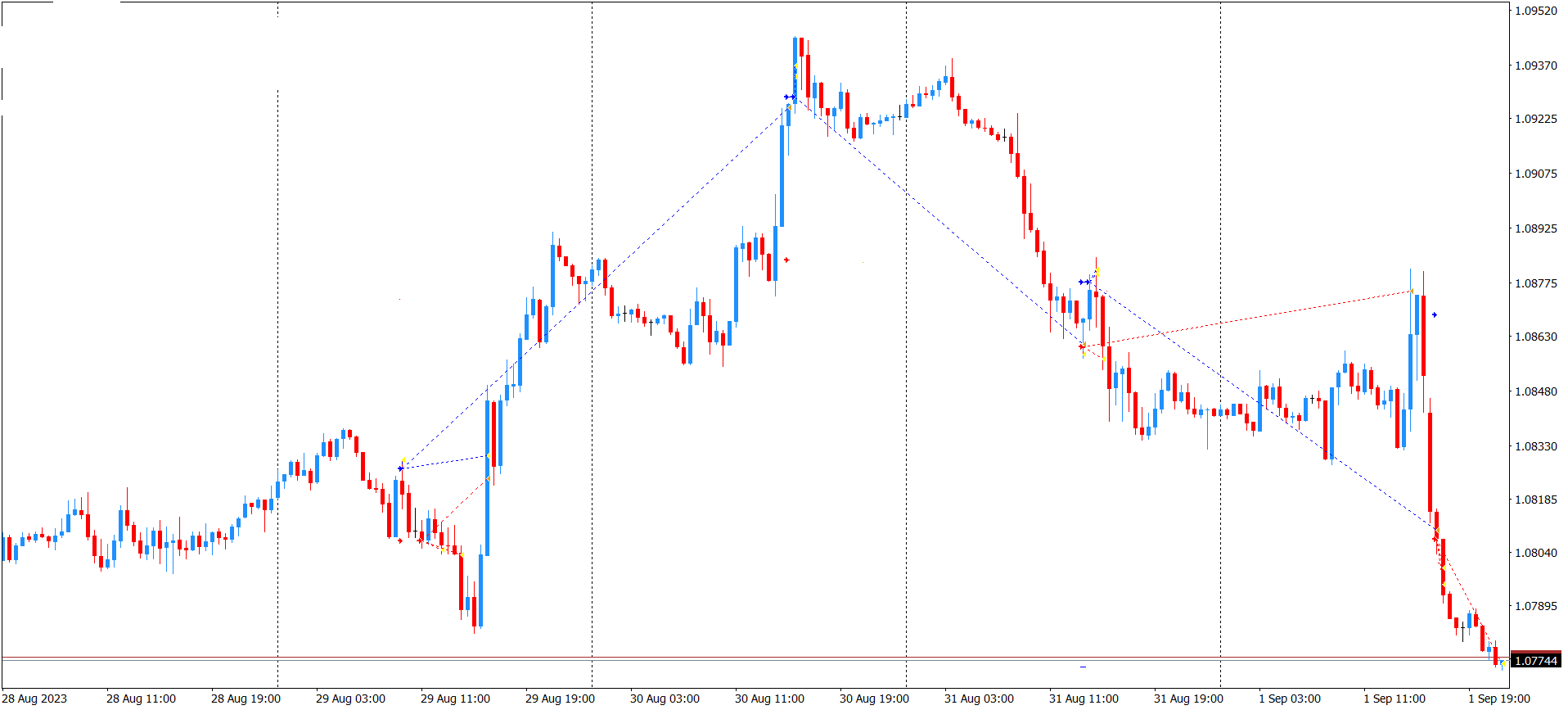Viewport: 1568px width, 710px height.
Task: Select the blue buy arrow on 29 Aug morning
Action: (x=400, y=468)
